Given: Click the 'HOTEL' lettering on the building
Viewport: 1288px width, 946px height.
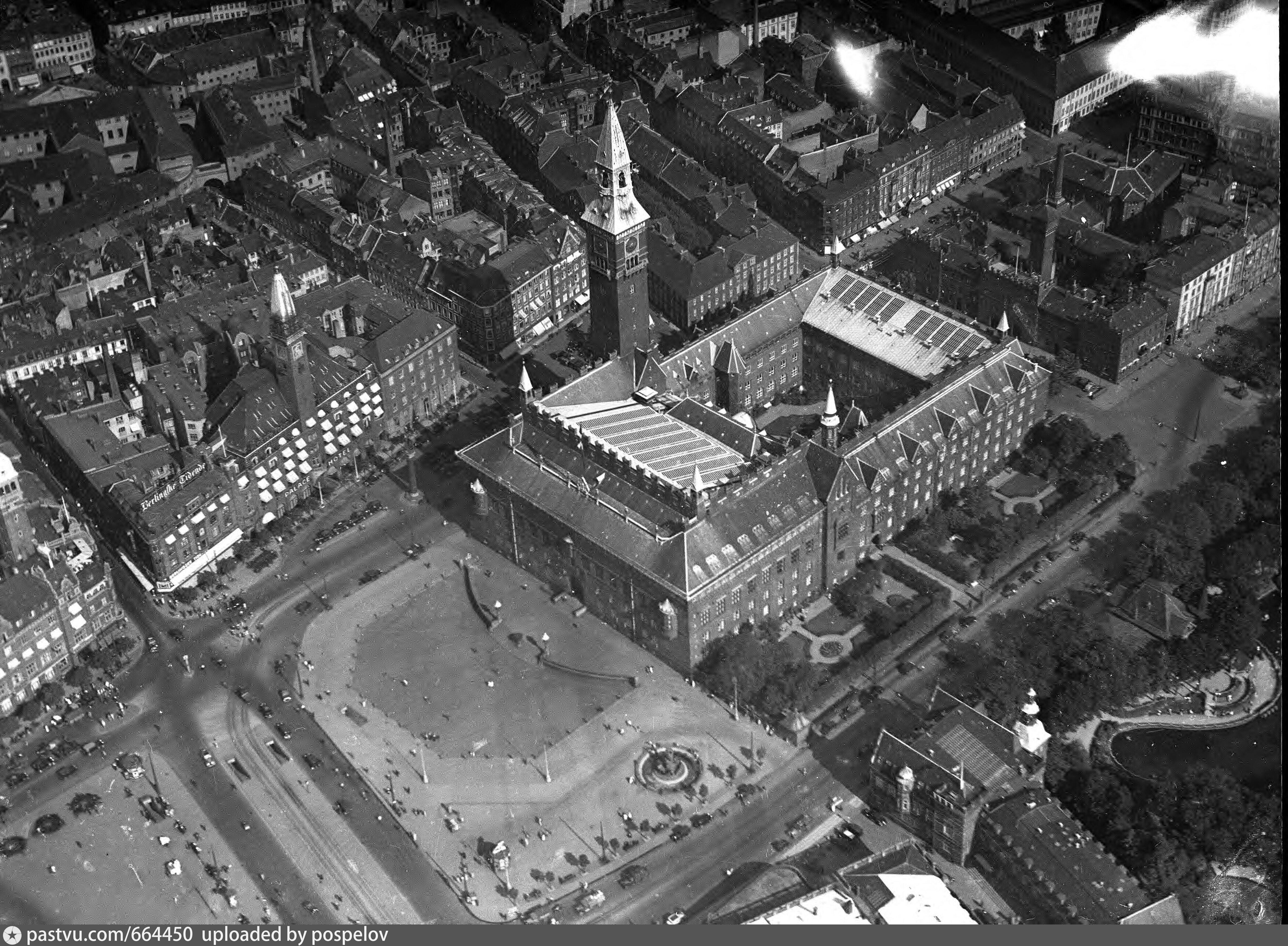Looking at the screenshot, I should pyautogui.click(x=339, y=457).
